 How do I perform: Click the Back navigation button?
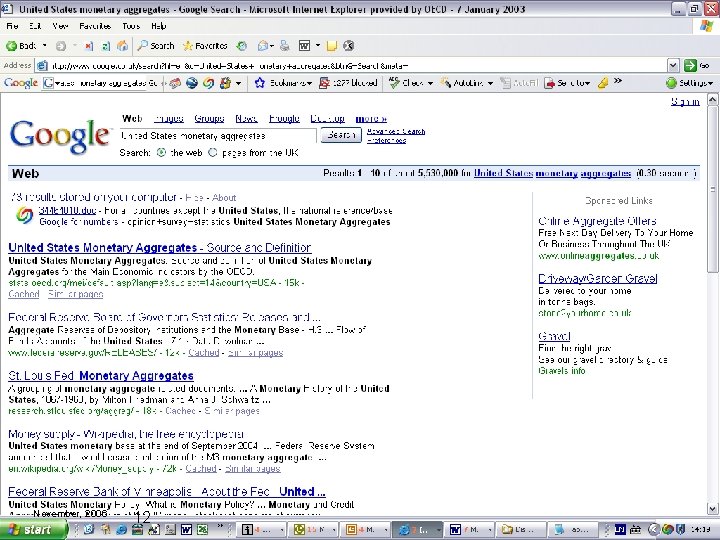[21, 45]
